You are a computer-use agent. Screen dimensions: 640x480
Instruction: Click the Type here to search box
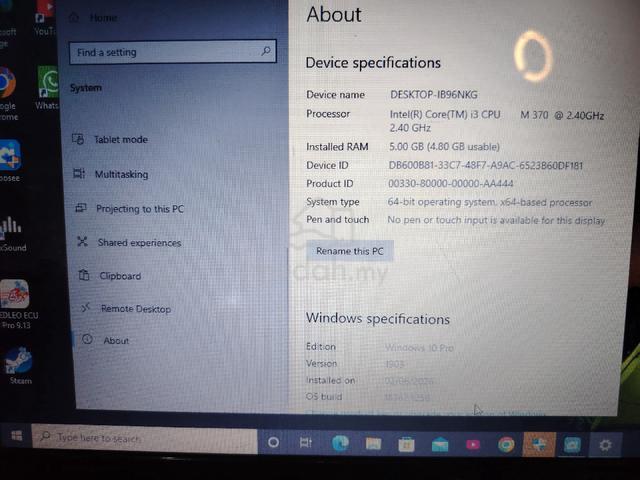pyautogui.click(x=144, y=439)
